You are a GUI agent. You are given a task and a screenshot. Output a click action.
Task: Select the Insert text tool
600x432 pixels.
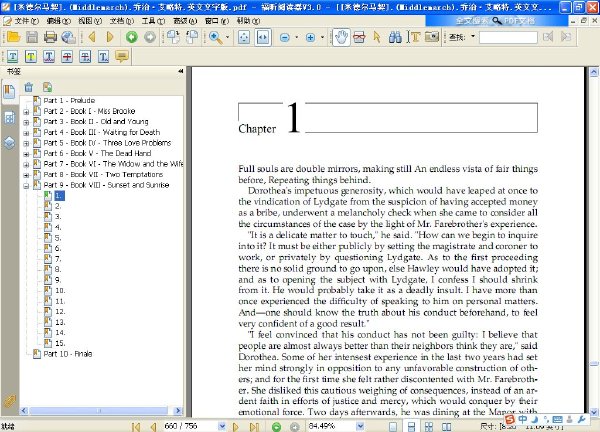tap(103, 57)
